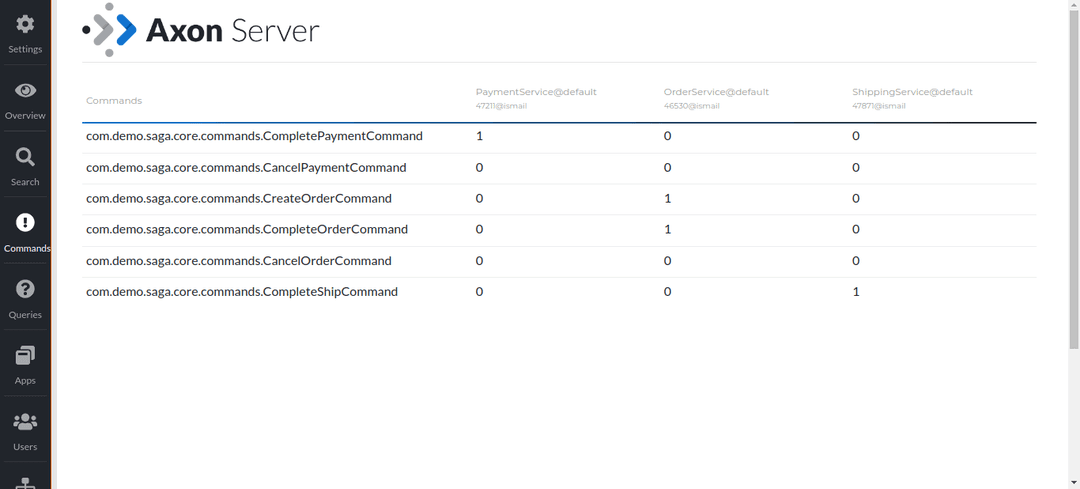Click the partially visible network icon below Users
Screen dimensions: 1080x489
[25, 481]
